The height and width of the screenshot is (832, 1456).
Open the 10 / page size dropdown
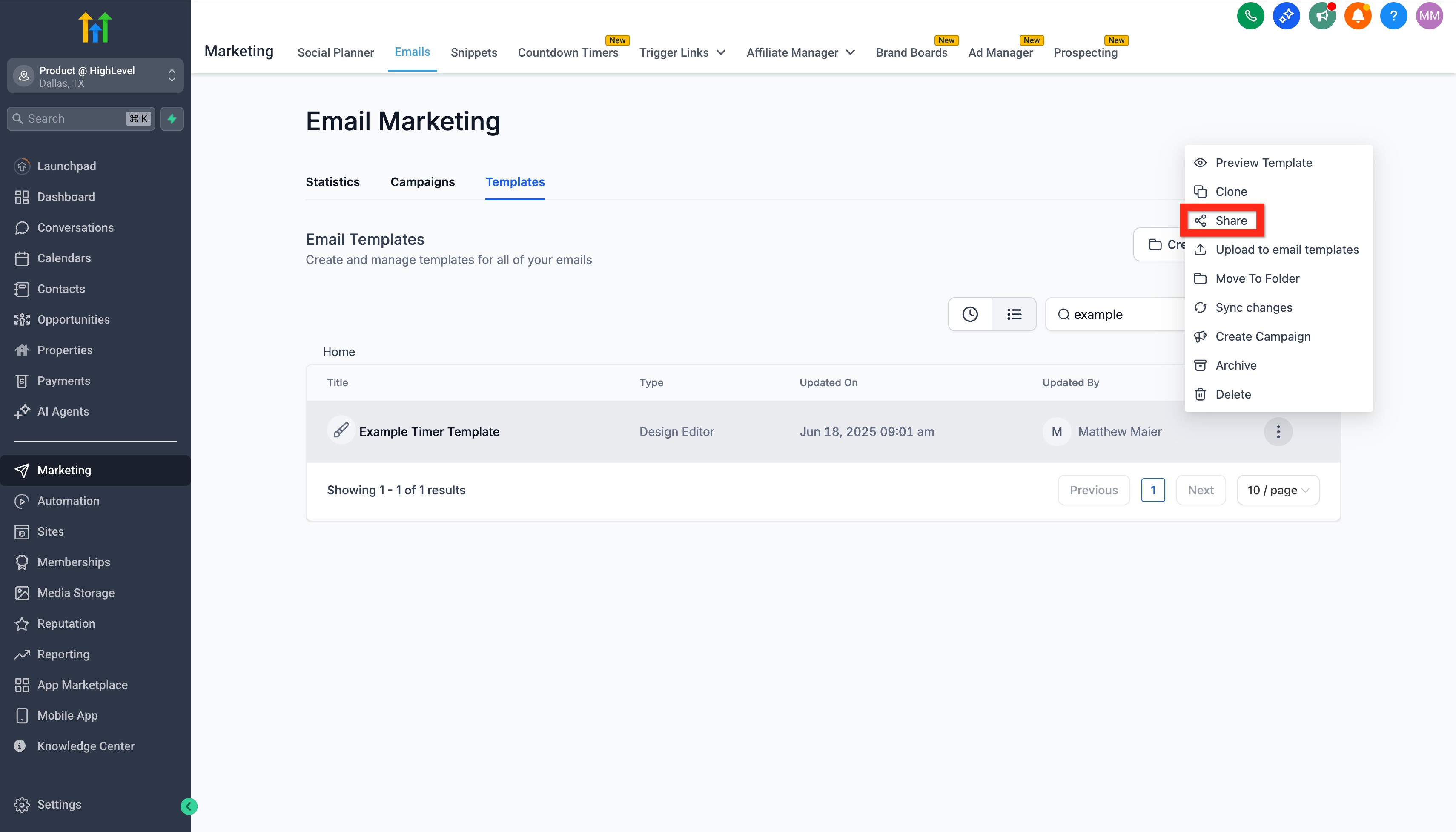pos(1278,490)
